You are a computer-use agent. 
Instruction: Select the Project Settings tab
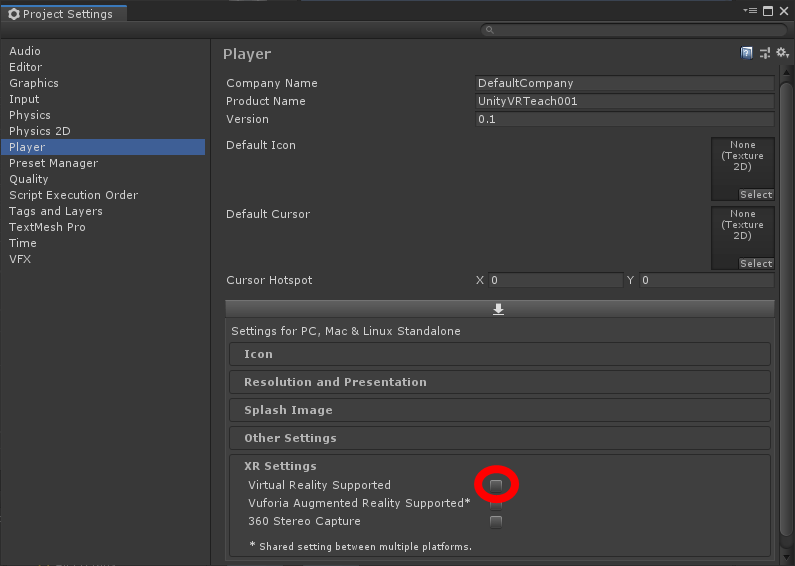coord(64,14)
